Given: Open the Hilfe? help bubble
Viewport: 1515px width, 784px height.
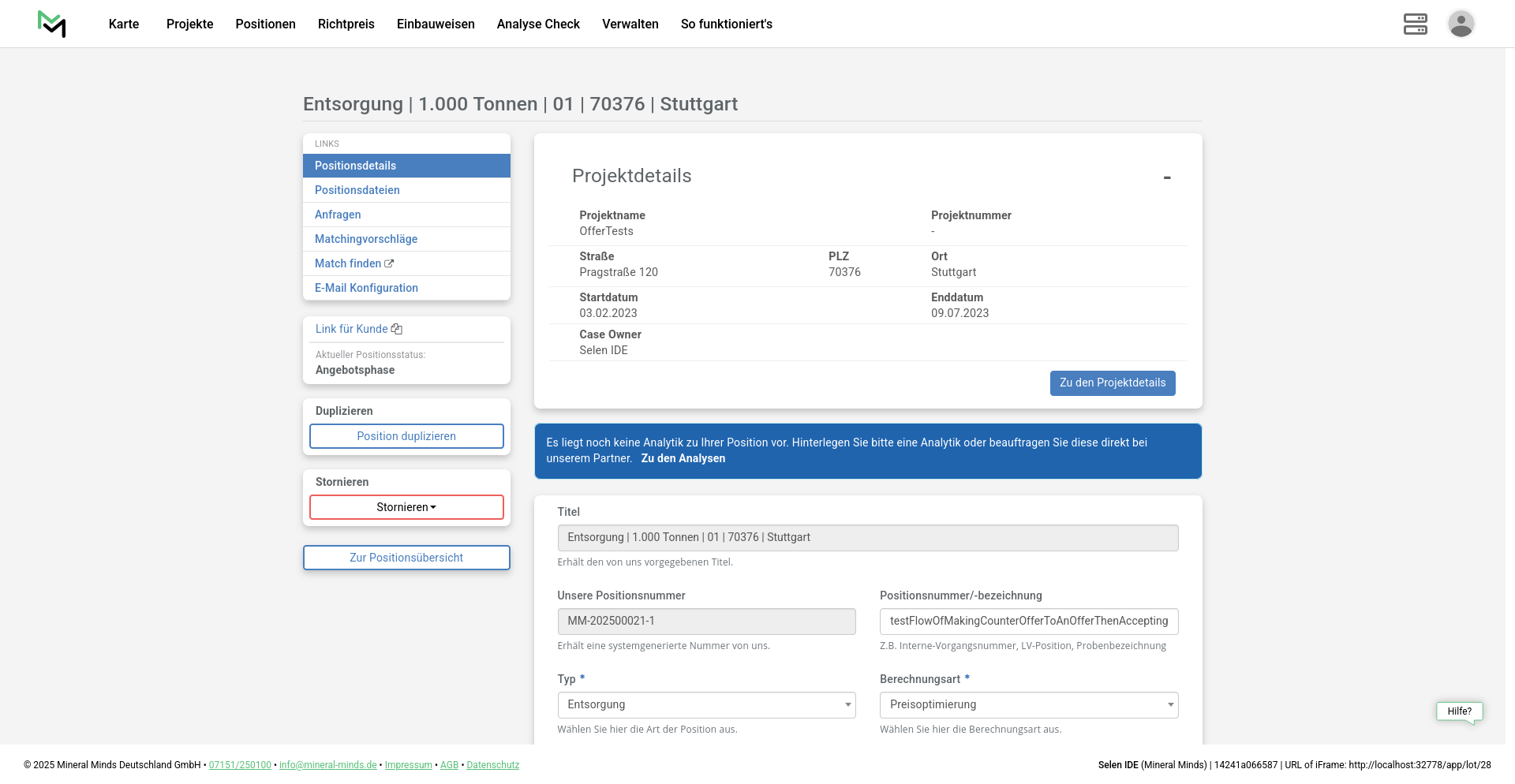Looking at the screenshot, I should (x=1459, y=711).
